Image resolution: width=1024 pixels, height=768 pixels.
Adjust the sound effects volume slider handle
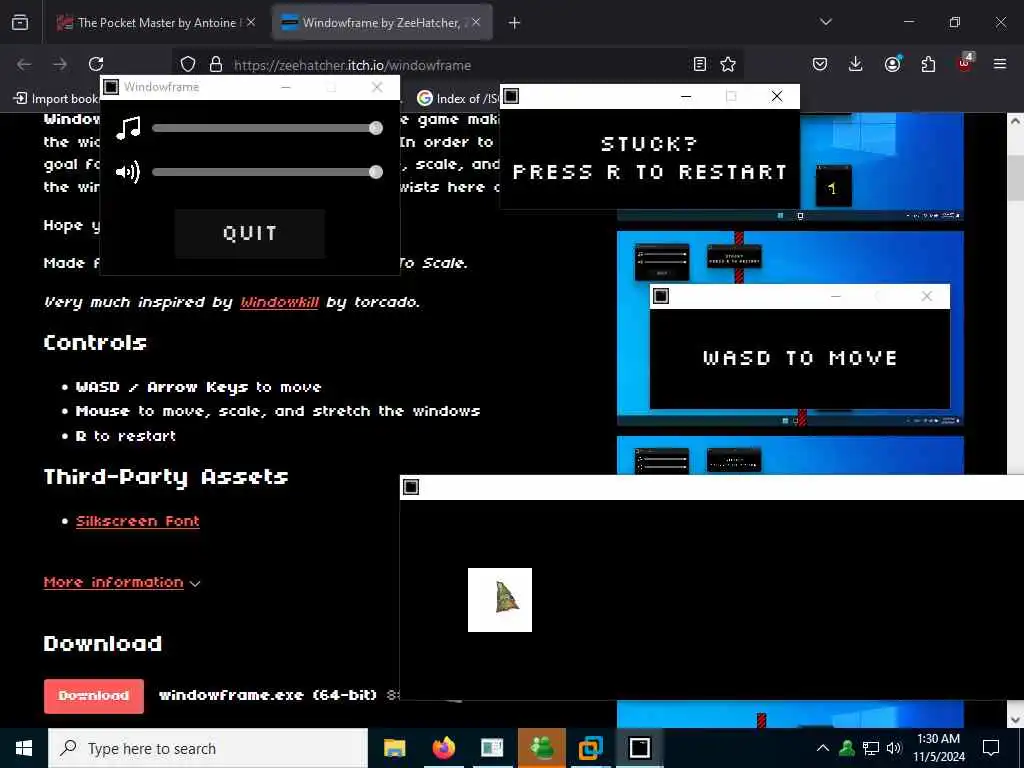click(x=376, y=172)
